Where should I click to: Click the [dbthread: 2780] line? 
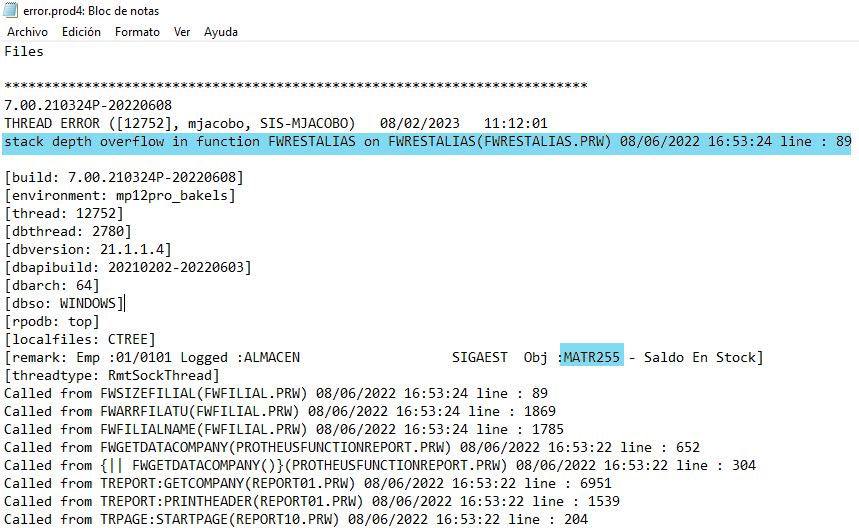68,232
